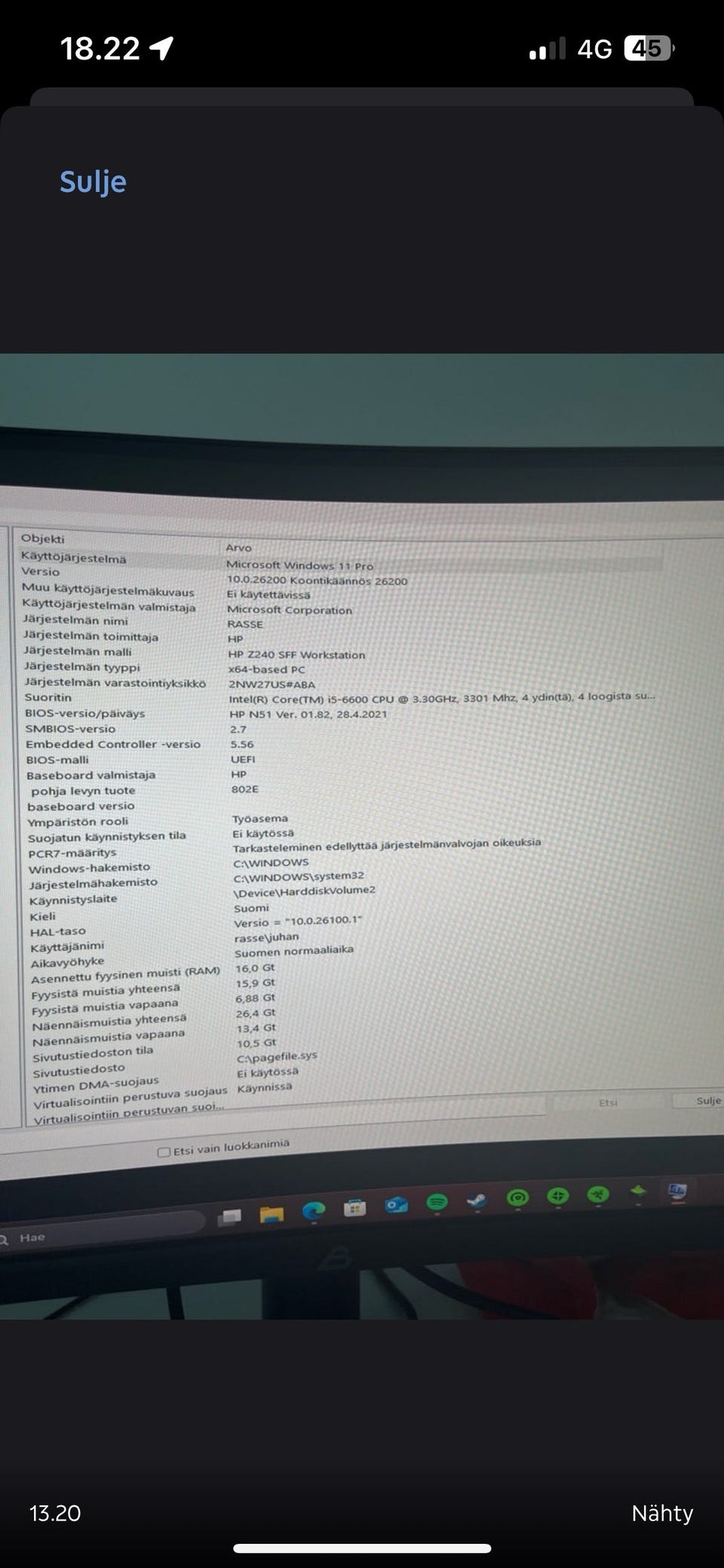Viewport: 724px width, 1568px height.
Task: Click the 'RASSE' system name value
Action: (245, 624)
